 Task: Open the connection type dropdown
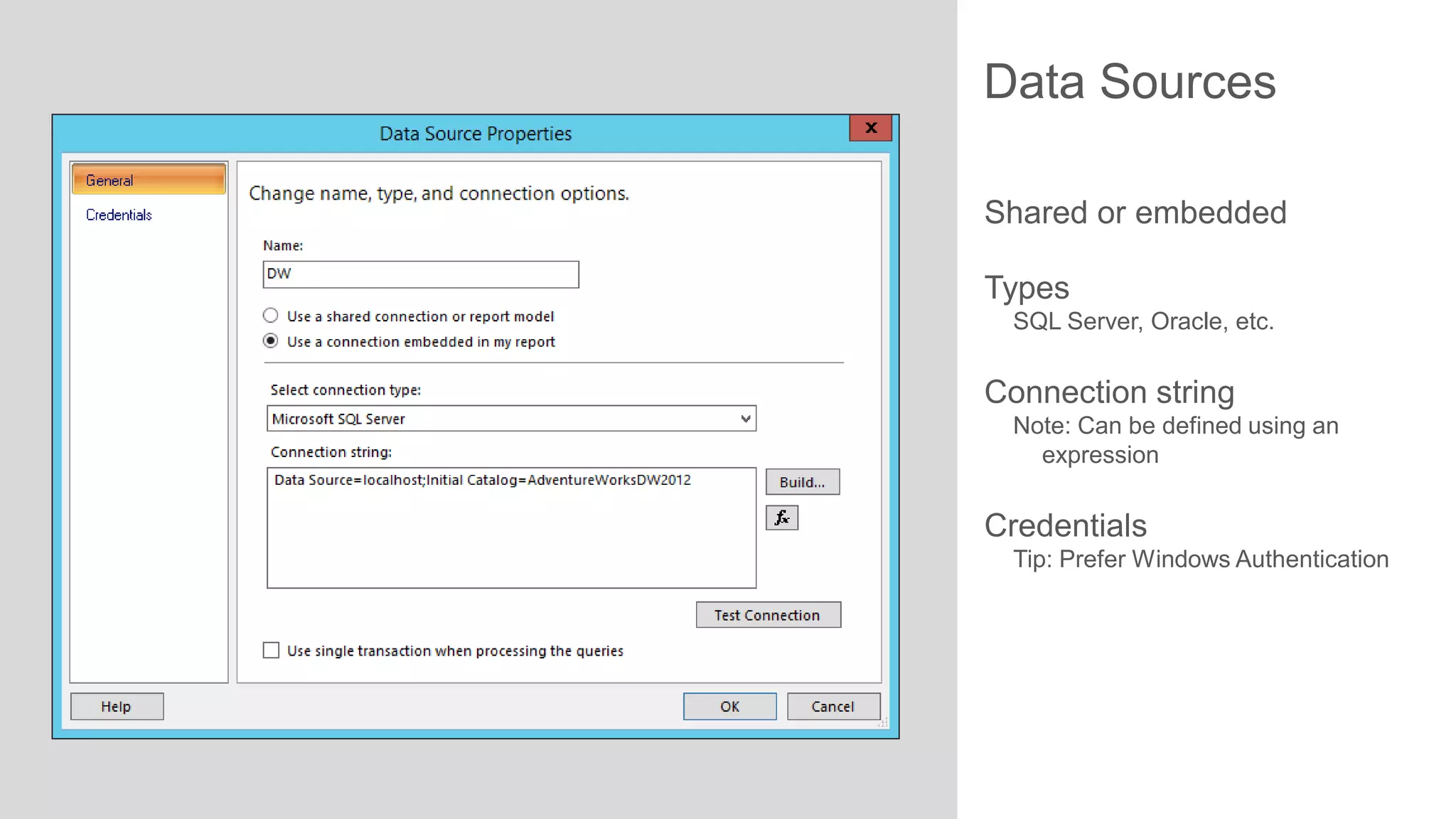point(511,419)
